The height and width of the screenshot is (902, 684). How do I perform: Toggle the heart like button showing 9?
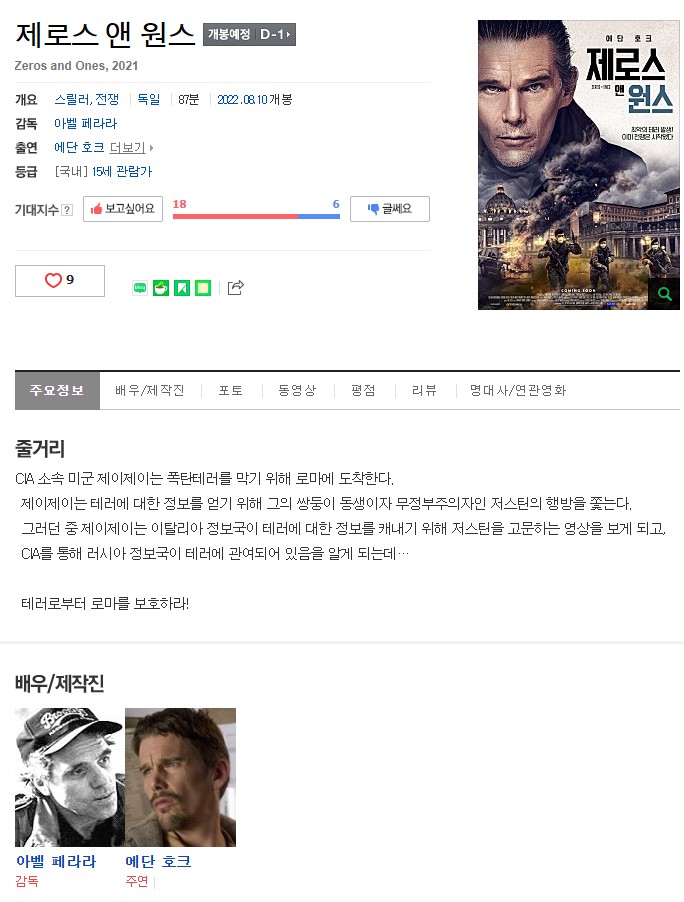60,281
